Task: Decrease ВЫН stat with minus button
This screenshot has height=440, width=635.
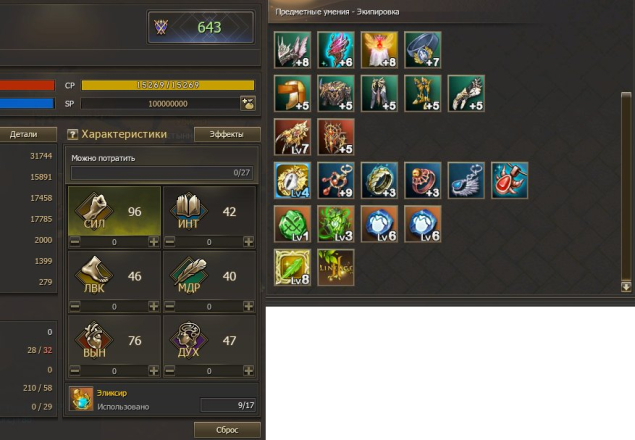Action: point(75,370)
